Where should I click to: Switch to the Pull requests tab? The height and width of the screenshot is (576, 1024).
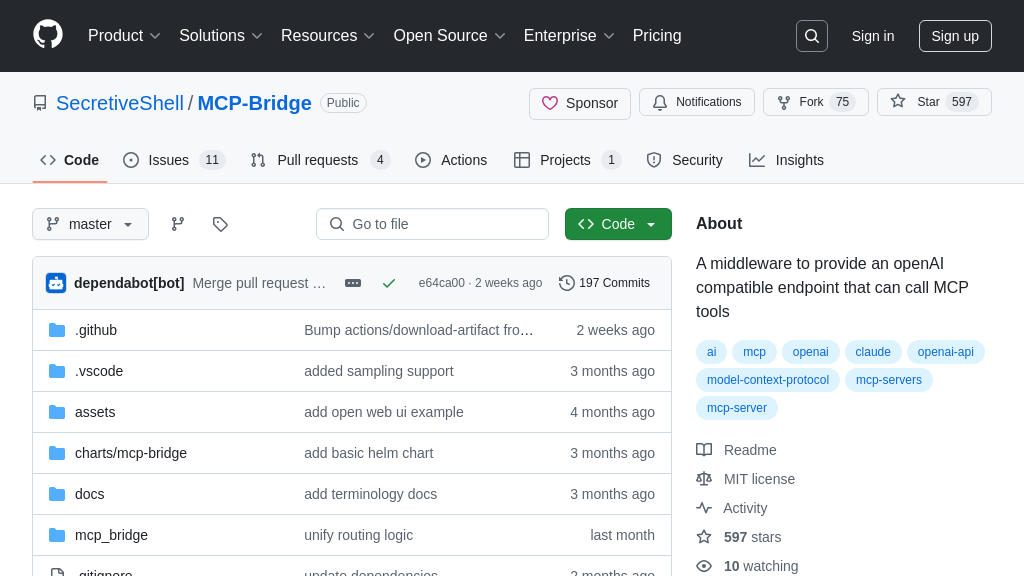click(319, 160)
